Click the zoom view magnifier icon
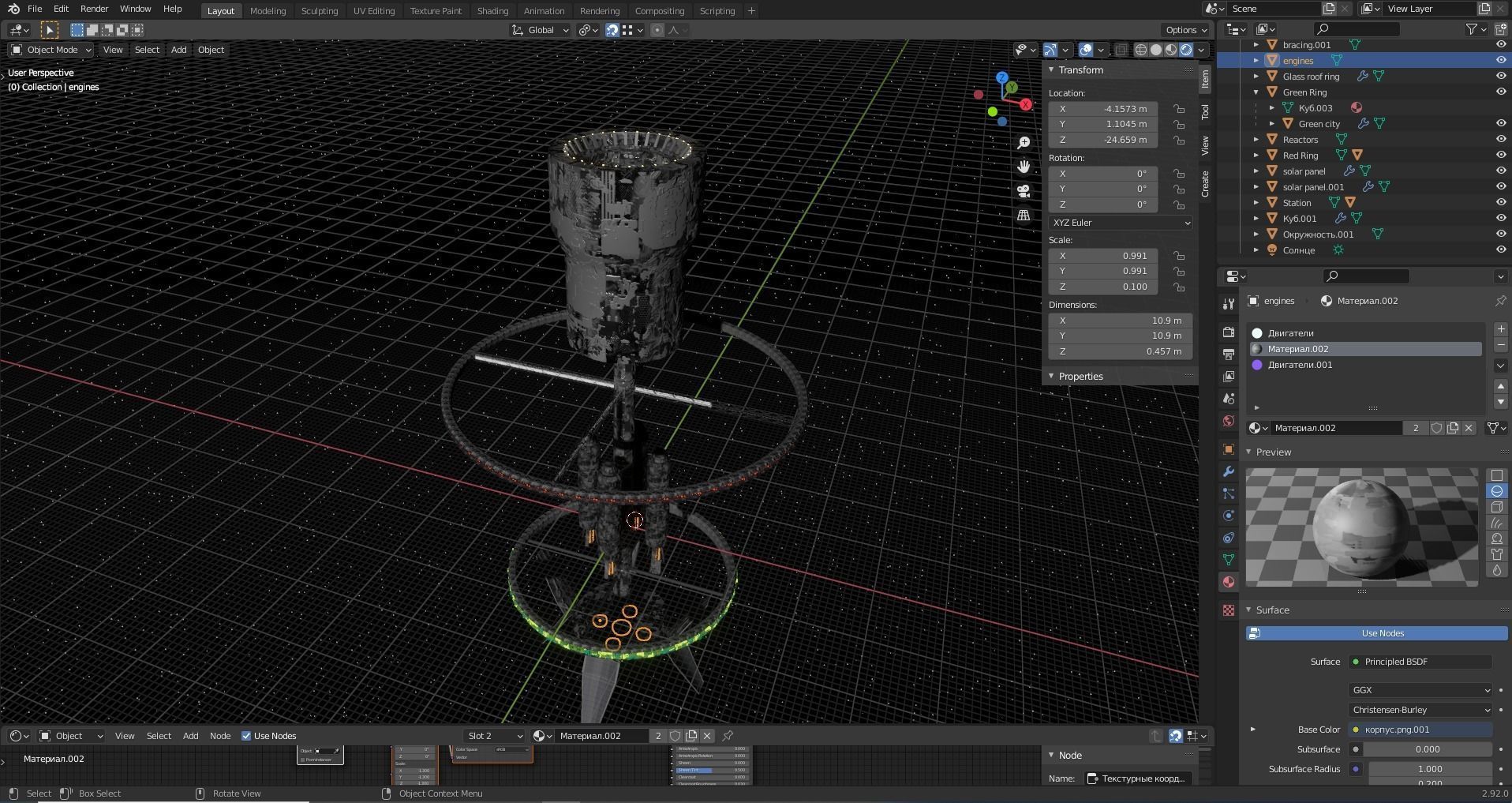 (x=1024, y=143)
